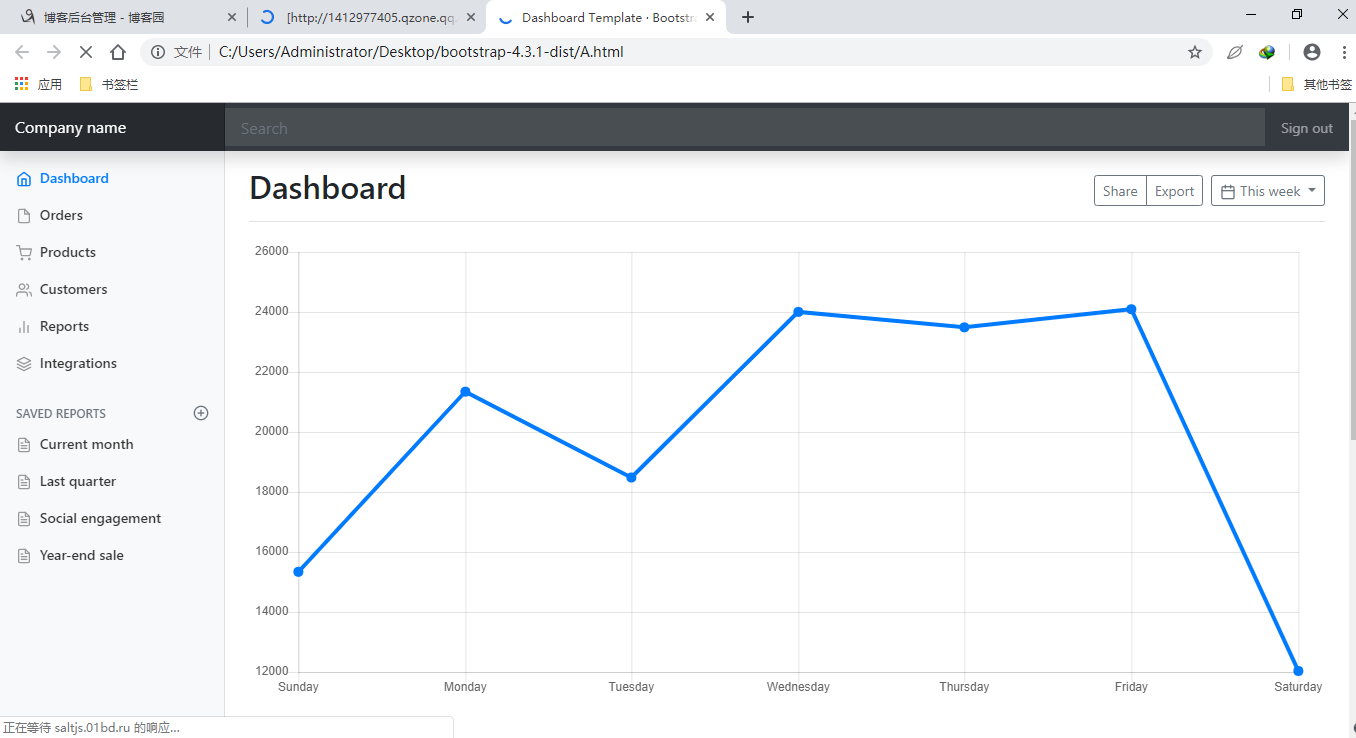Click the leaf extension icon
The height and width of the screenshot is (738, 1356).
(1235, 52)
